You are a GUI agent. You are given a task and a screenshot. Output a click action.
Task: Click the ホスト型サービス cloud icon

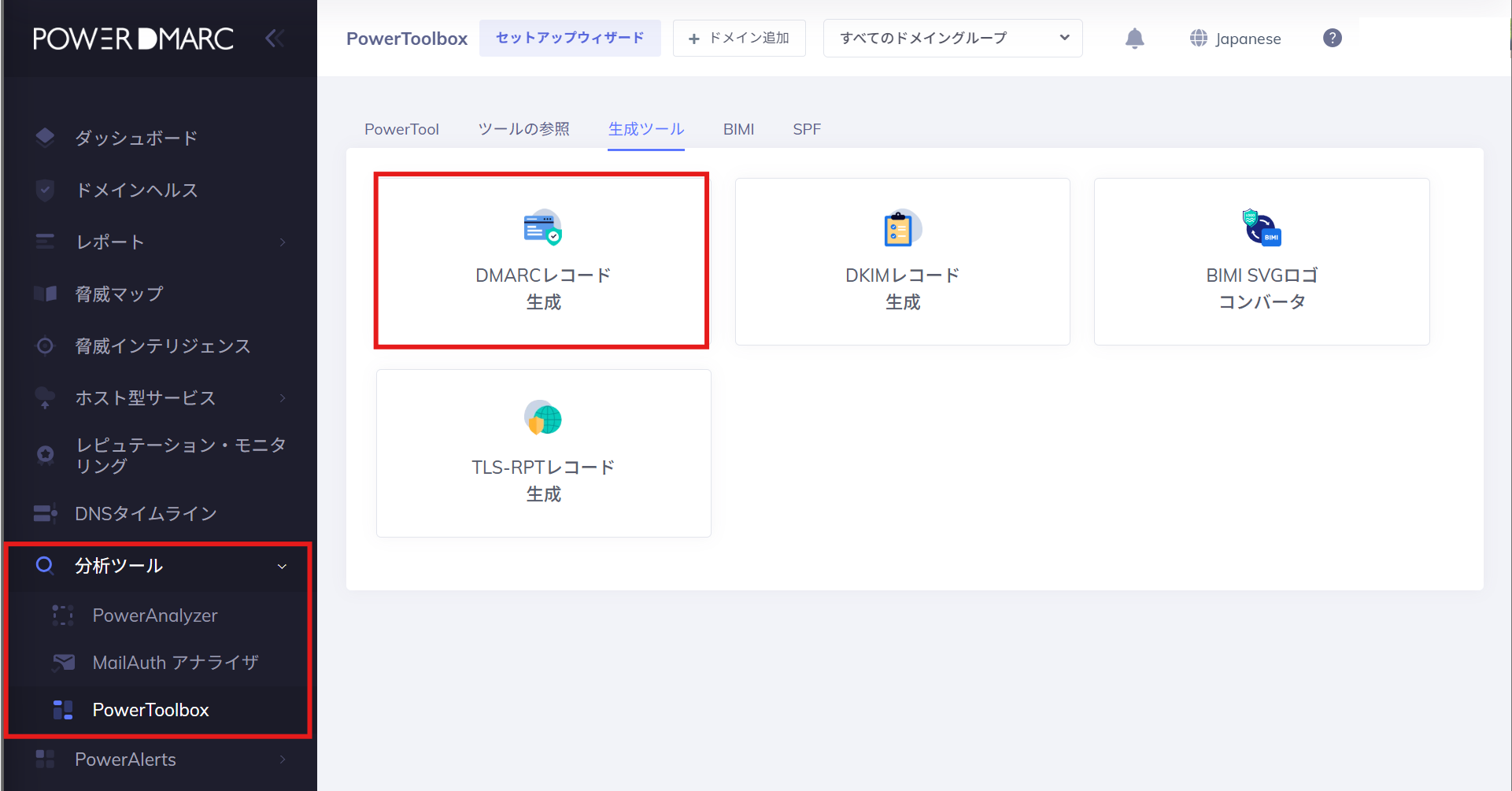pos(45,397)
